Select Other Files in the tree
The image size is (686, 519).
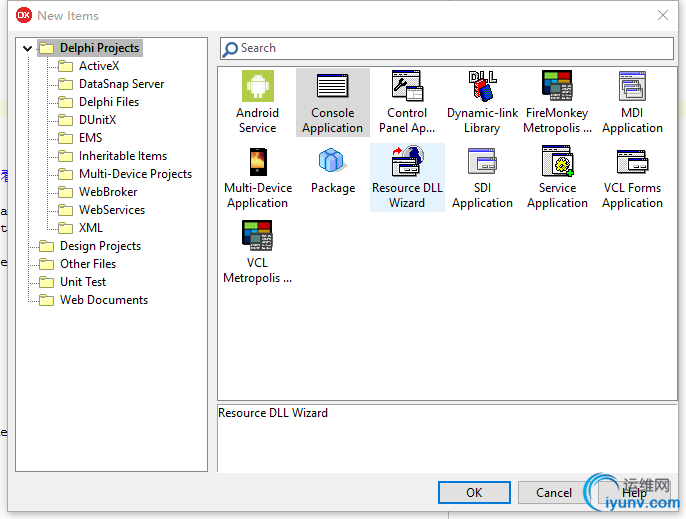88,264
